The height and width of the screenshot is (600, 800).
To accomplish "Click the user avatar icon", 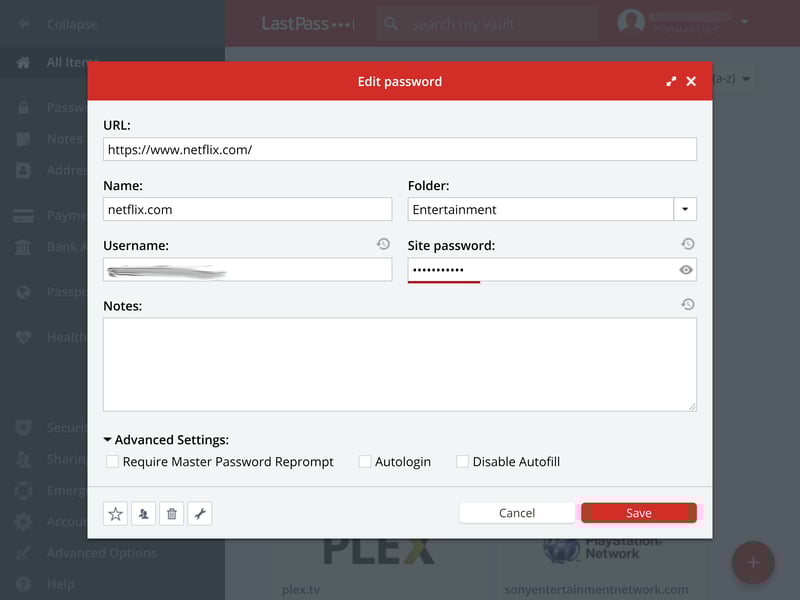I will click(631, 22).
